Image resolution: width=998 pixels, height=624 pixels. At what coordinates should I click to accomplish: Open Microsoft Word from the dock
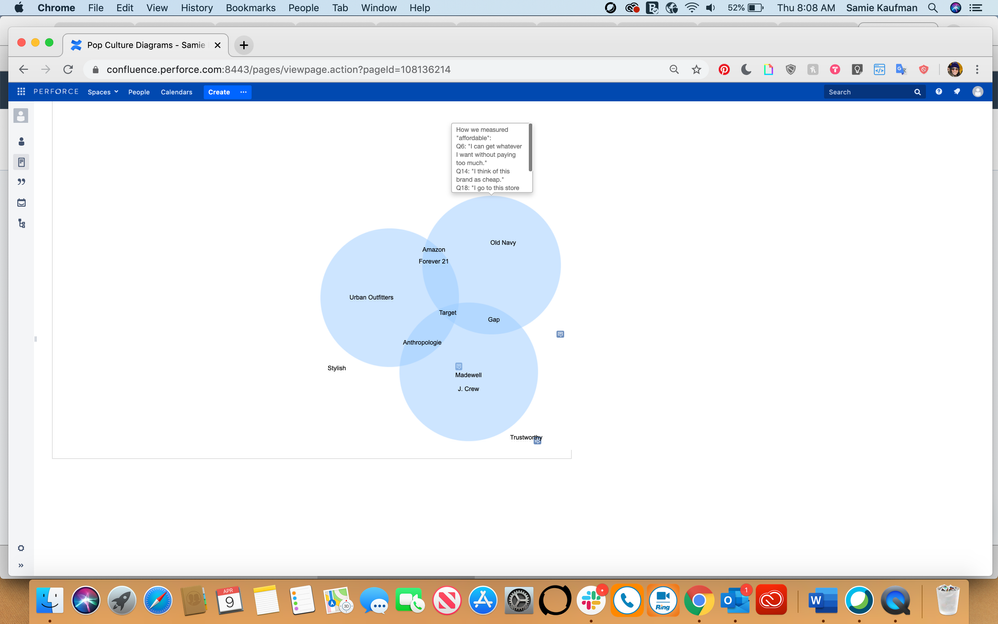click(822, 600)
